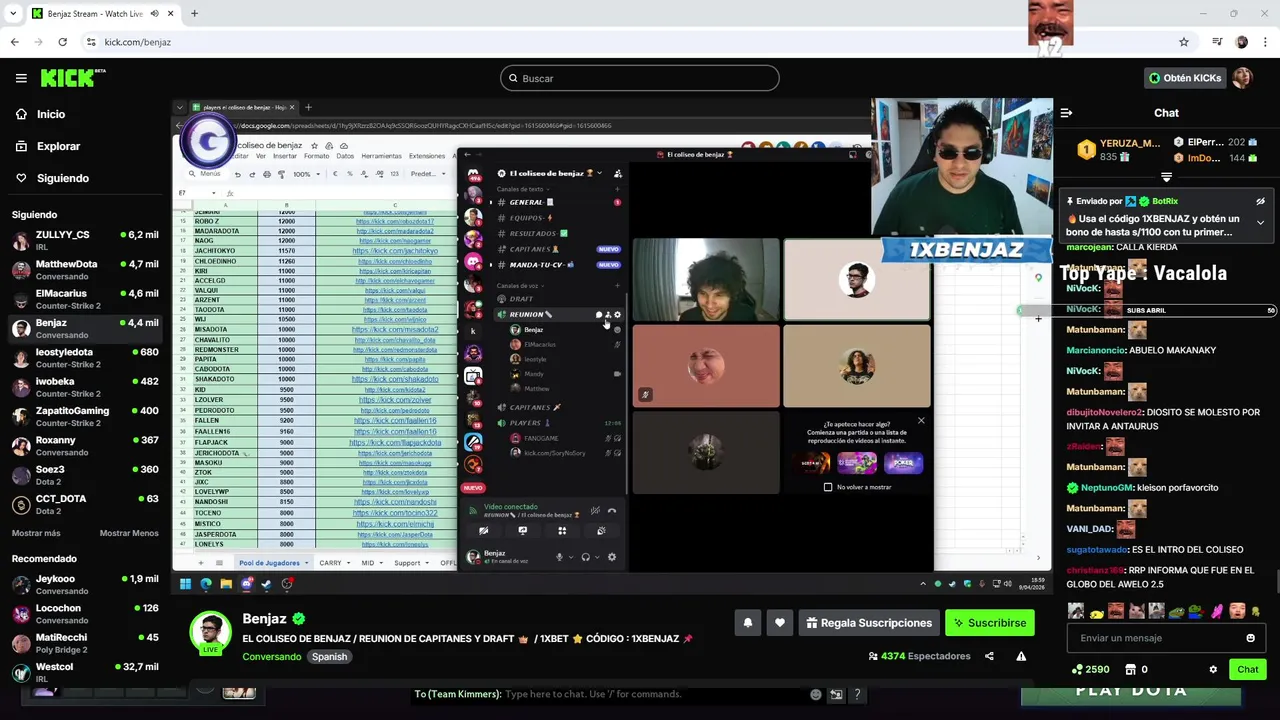Open the Discord server name dropdown
Viewport: 1280px width, 720px height.
coord(600,173)
